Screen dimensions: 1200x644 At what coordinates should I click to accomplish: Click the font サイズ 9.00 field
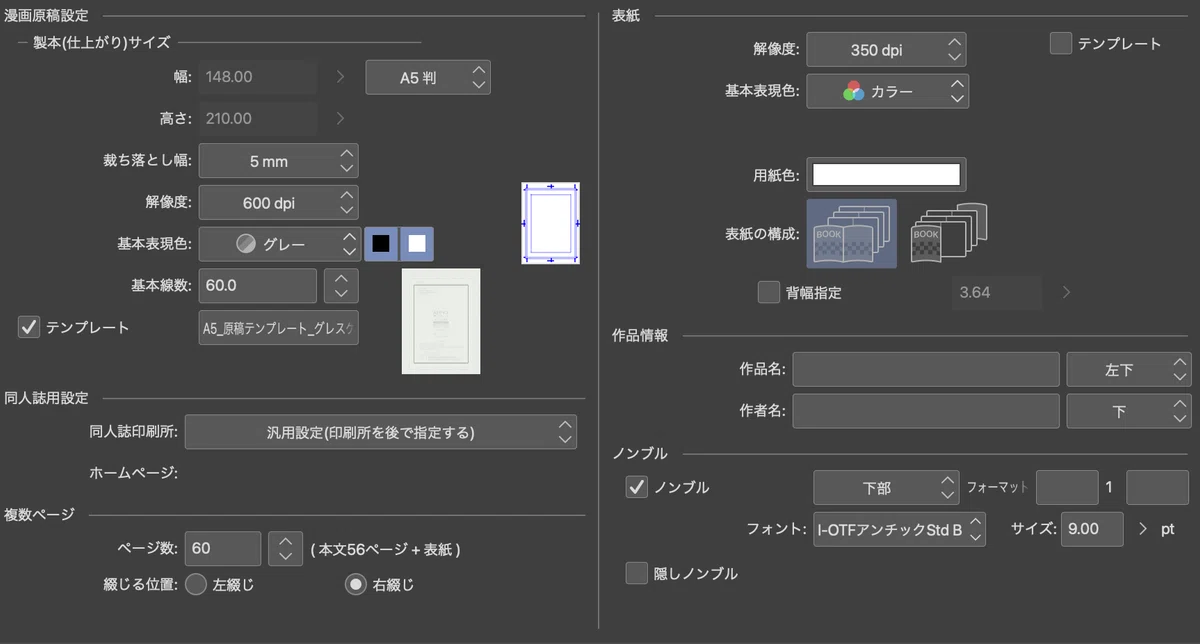tap(1093, 529)
